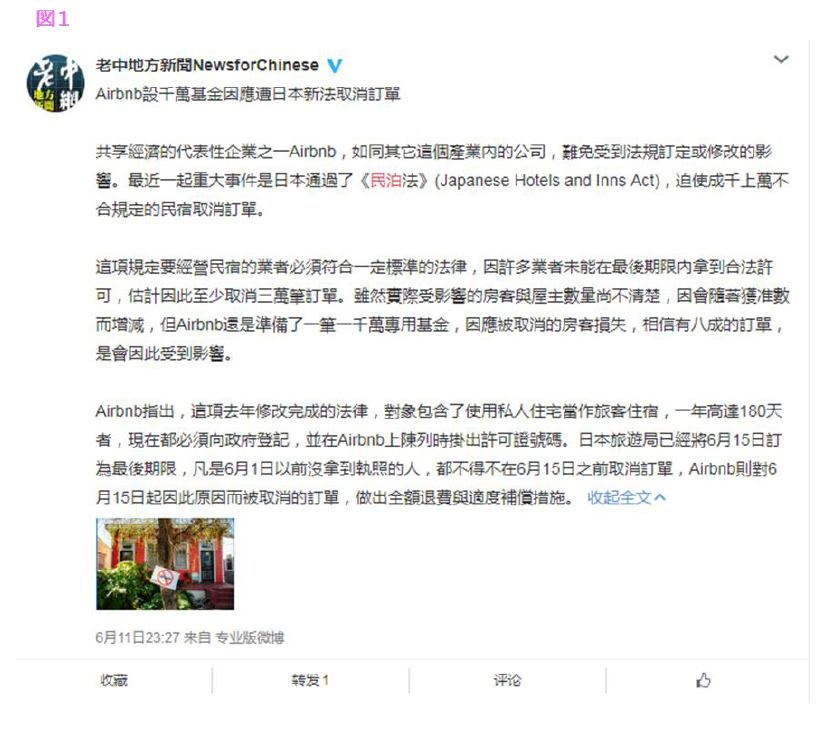Click the 6月11日23:27 timestamp

click(x=137, y=637)
